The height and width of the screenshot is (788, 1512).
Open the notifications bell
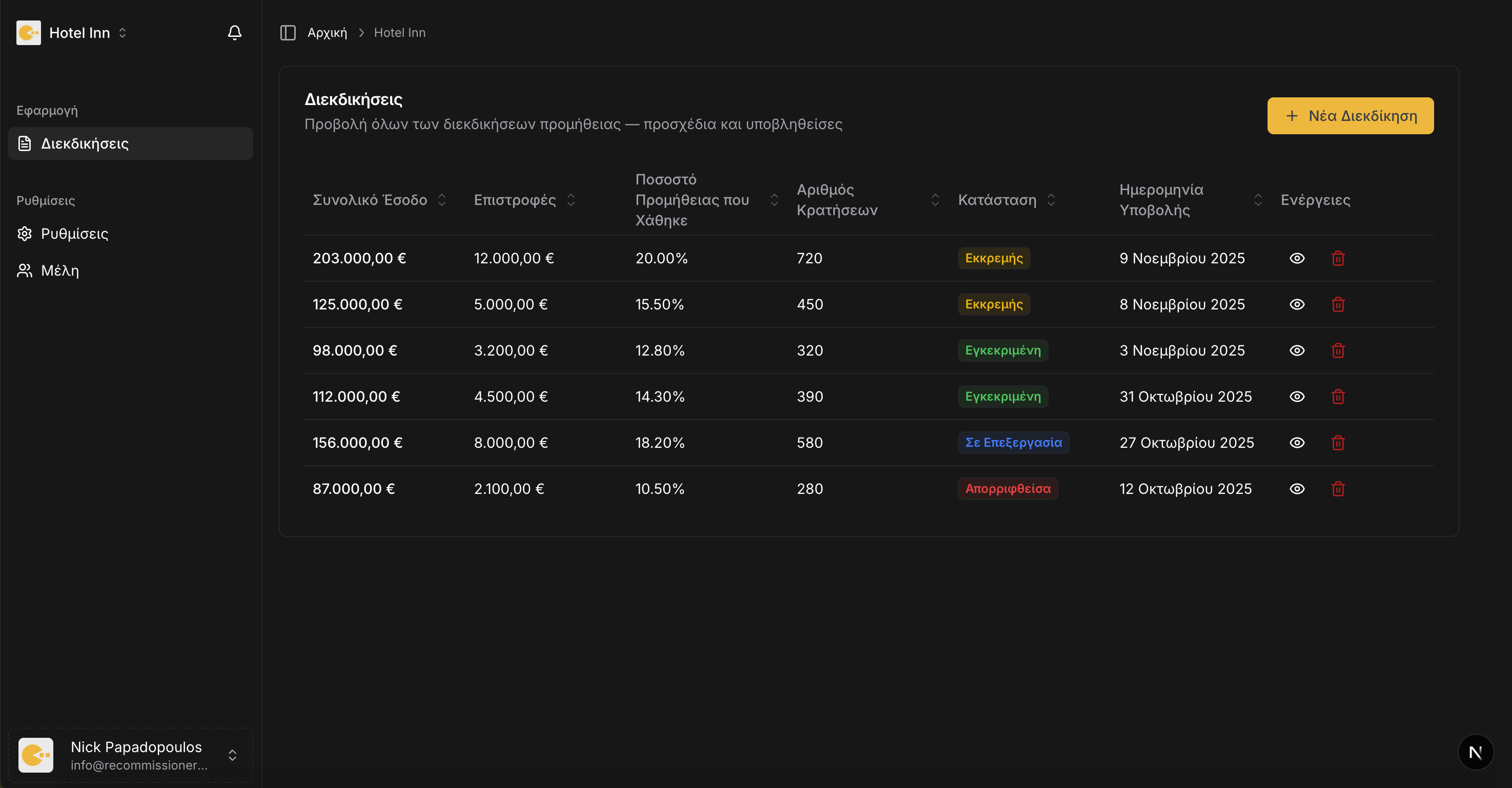coord(234,32)
